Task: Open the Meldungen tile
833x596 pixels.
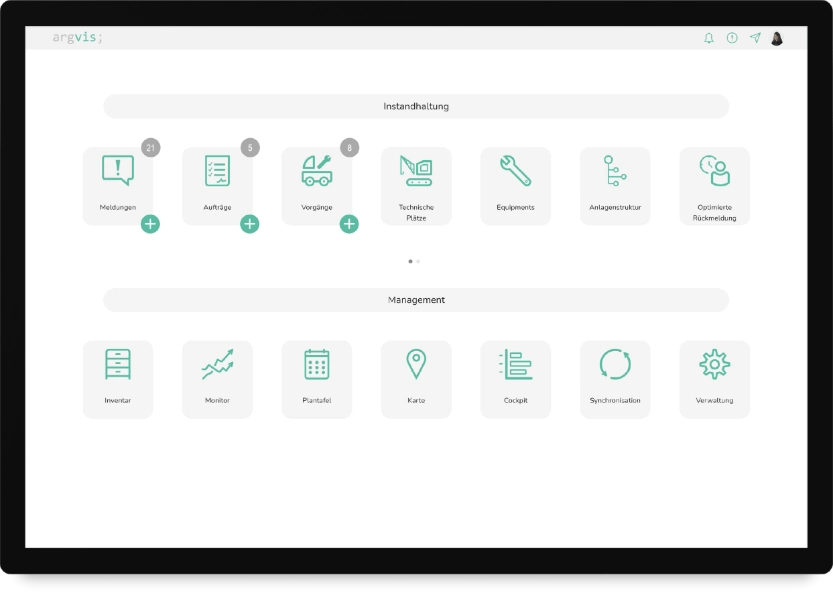Action: (x=117, y=186)
